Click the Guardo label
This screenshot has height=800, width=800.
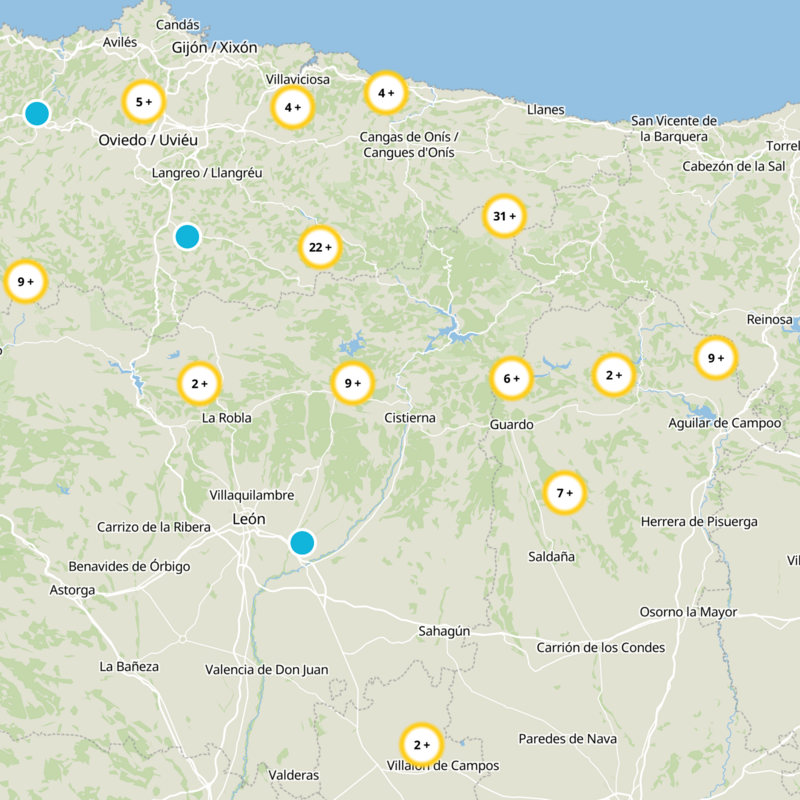[512, 424]
